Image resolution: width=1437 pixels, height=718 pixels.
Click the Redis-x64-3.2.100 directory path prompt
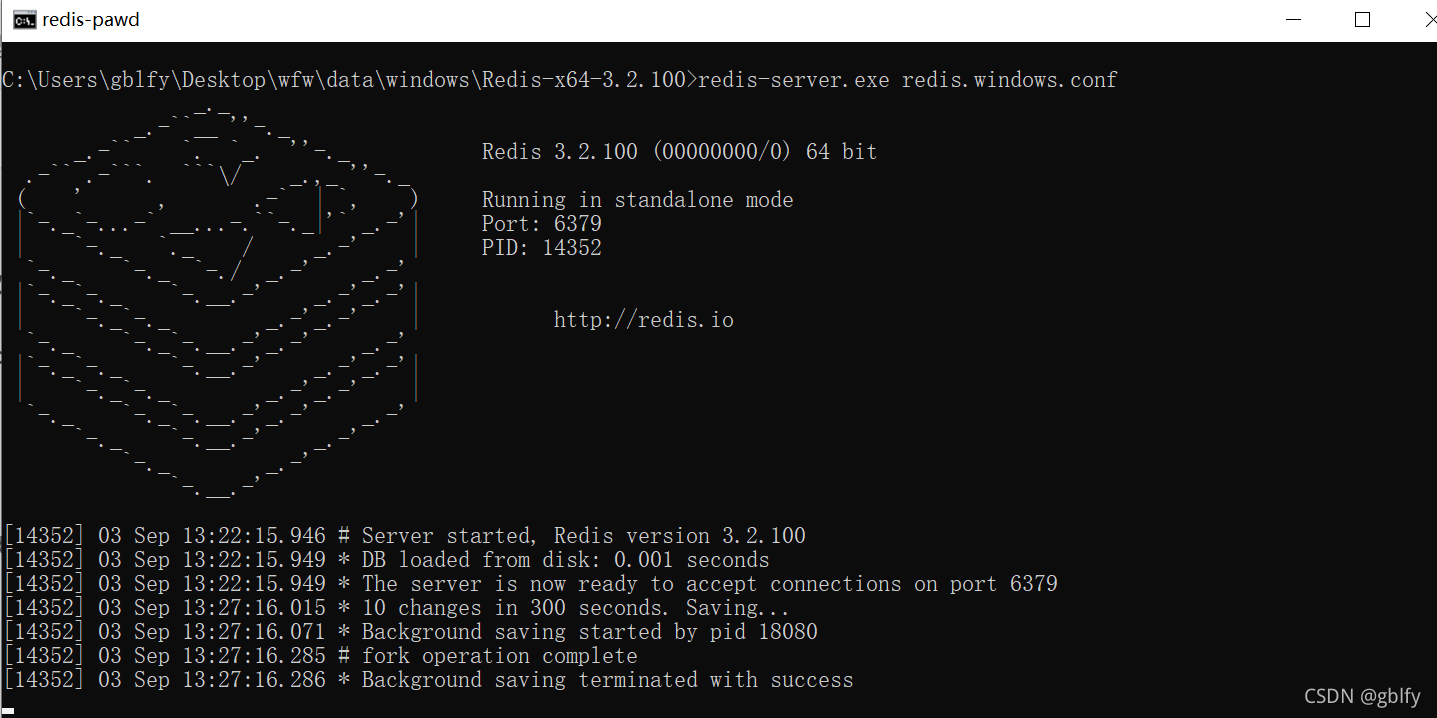pos(350,80)
